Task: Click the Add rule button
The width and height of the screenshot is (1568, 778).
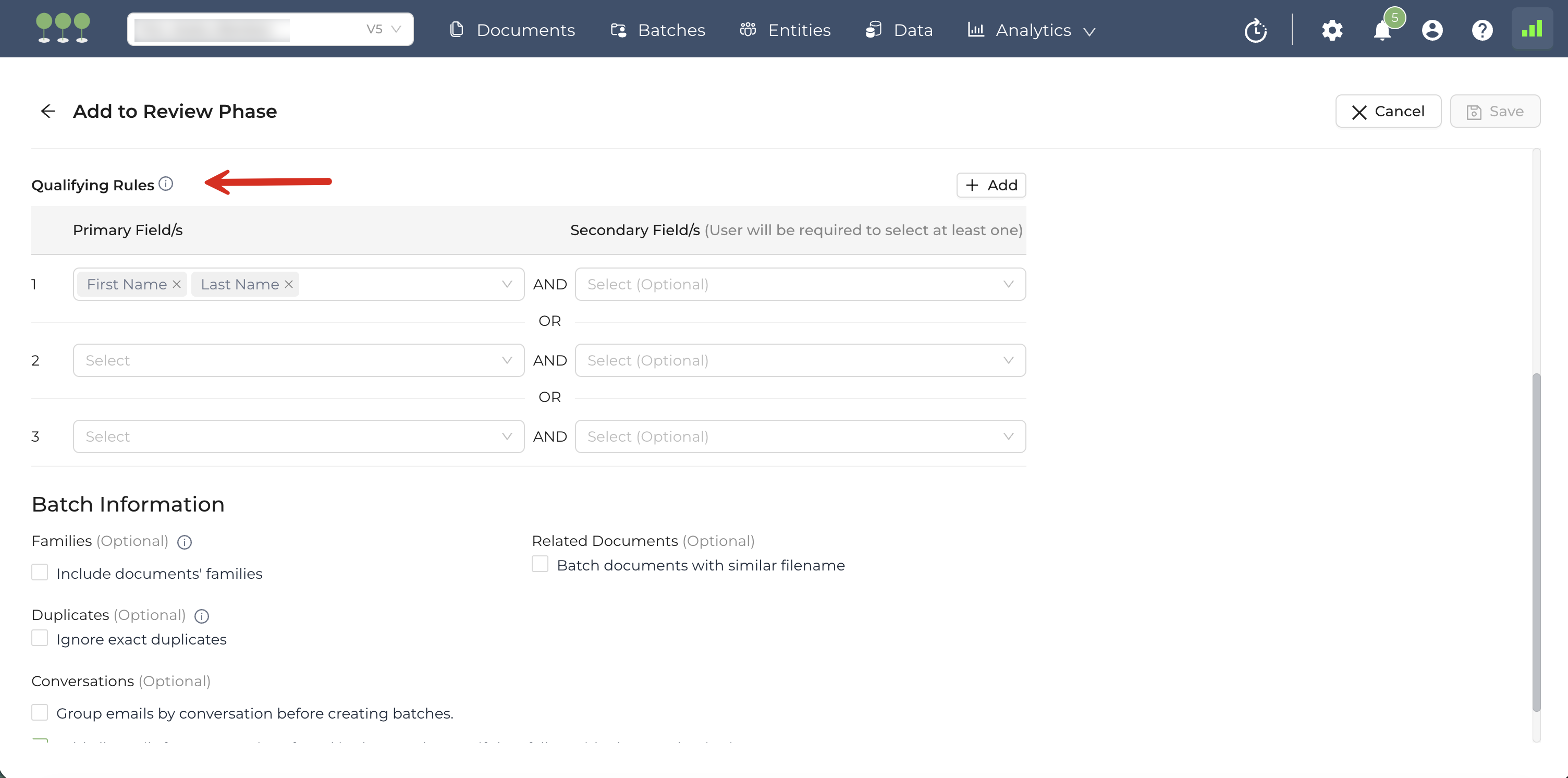Action: click(991, 185)
